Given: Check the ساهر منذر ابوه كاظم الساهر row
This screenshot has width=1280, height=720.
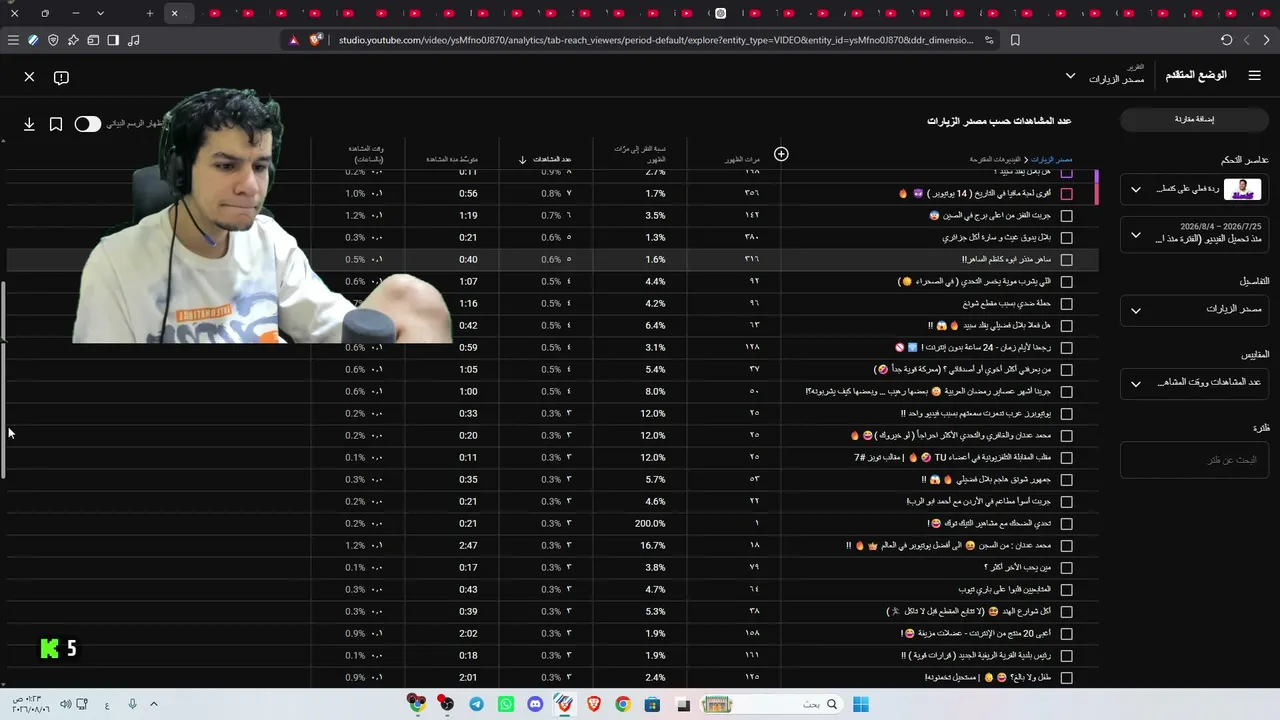Looking at the screenshot, I should pos(1067,260).
